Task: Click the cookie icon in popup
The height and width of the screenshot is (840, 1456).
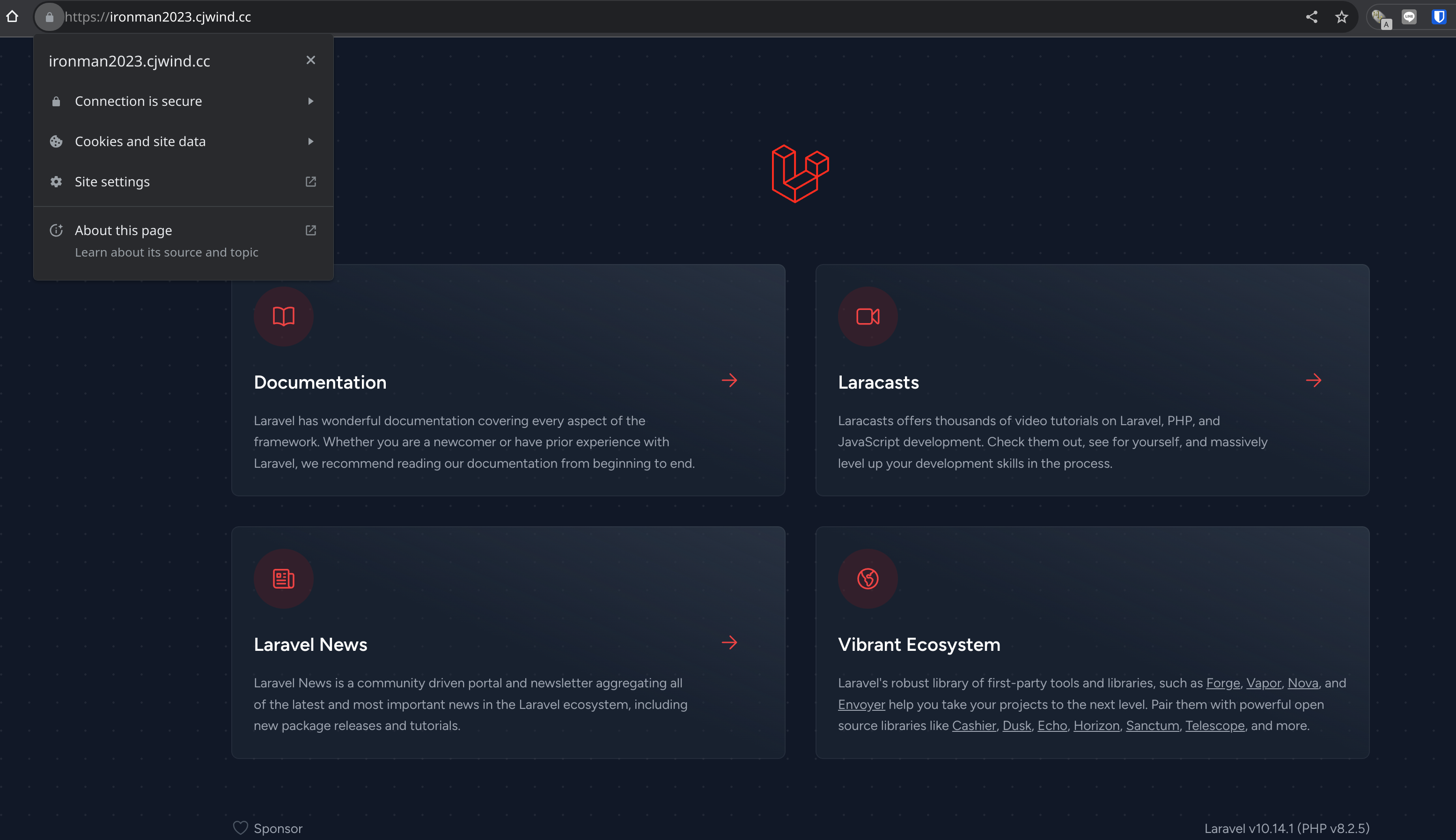Action: click(56, 141)
